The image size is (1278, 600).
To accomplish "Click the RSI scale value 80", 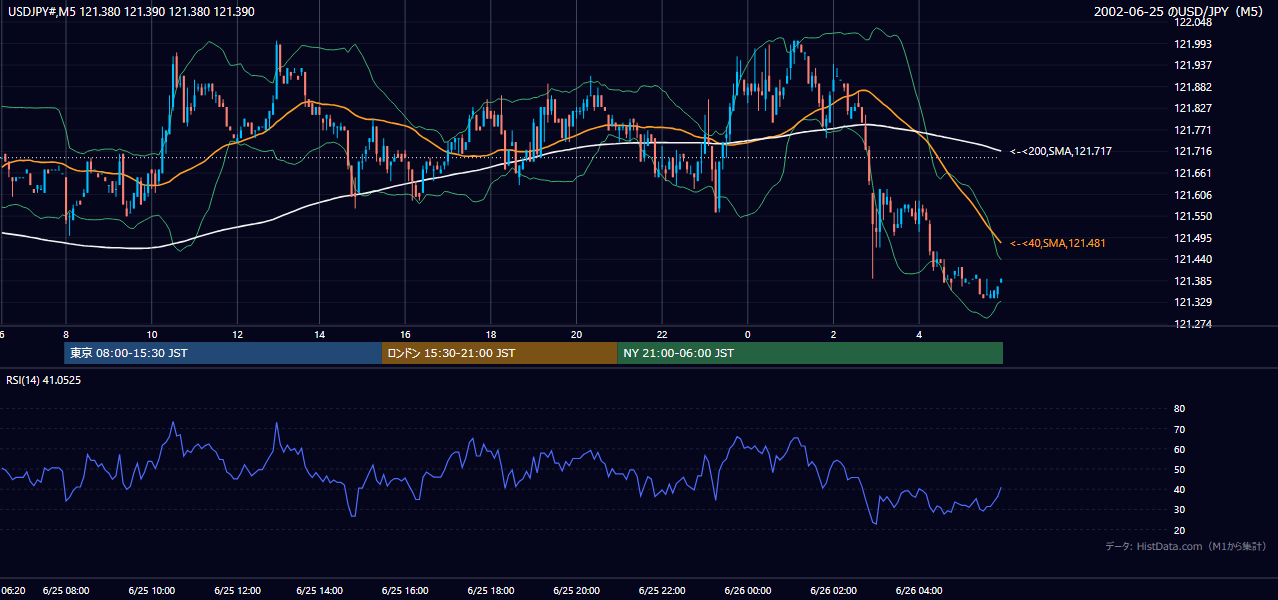I will (x=1180, y=409).
